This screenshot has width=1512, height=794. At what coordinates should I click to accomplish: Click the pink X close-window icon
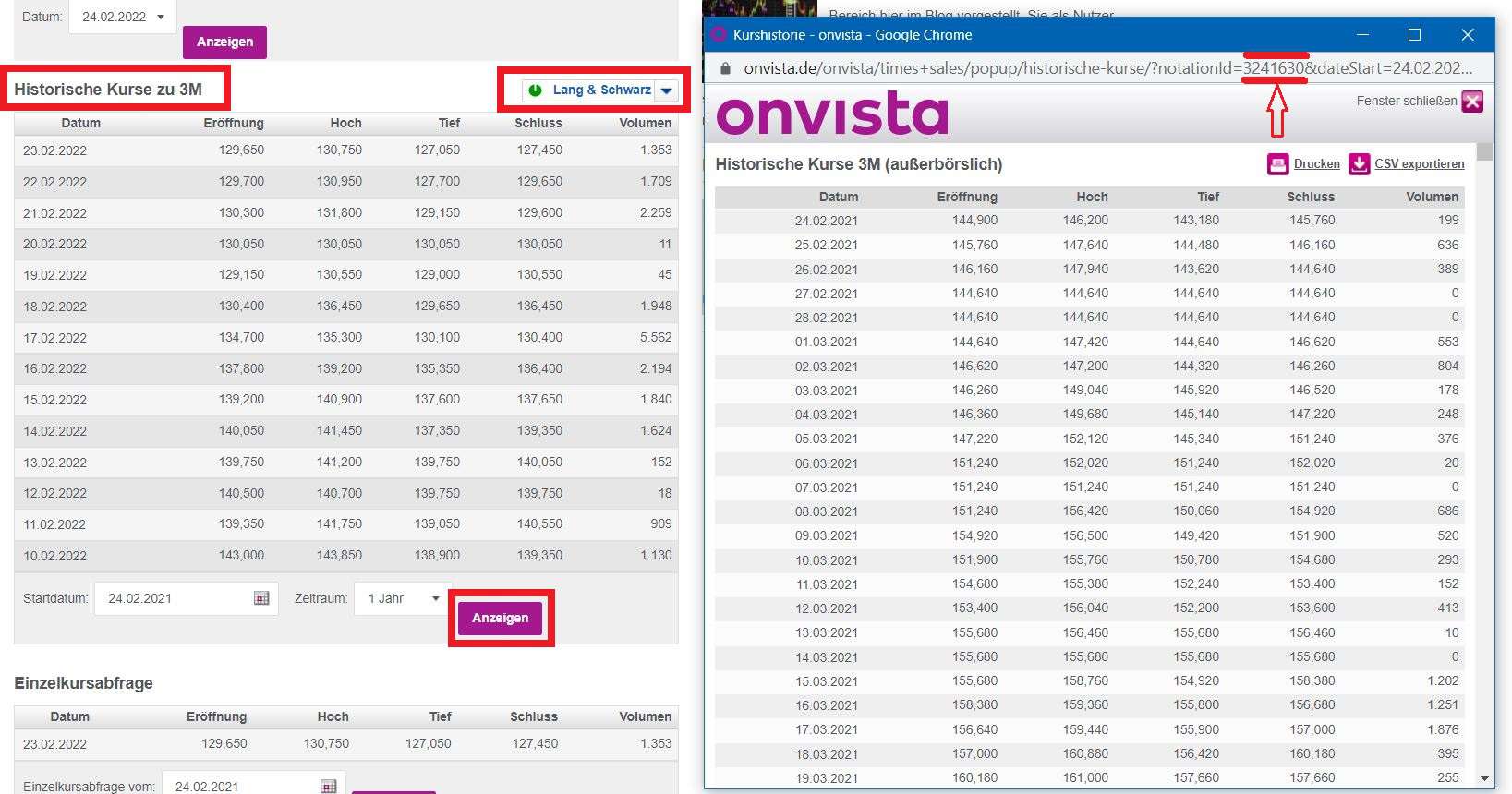coord(1472,102)
